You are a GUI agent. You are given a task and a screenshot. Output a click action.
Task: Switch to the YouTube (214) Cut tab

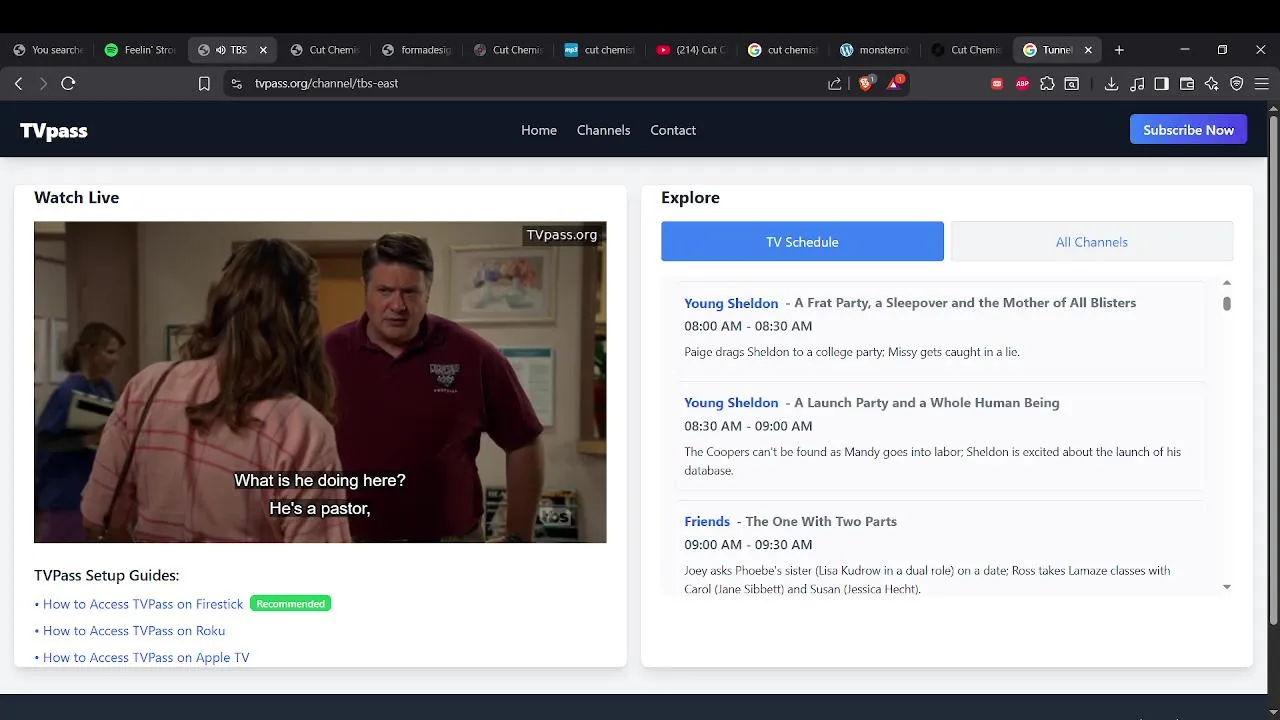692,50
